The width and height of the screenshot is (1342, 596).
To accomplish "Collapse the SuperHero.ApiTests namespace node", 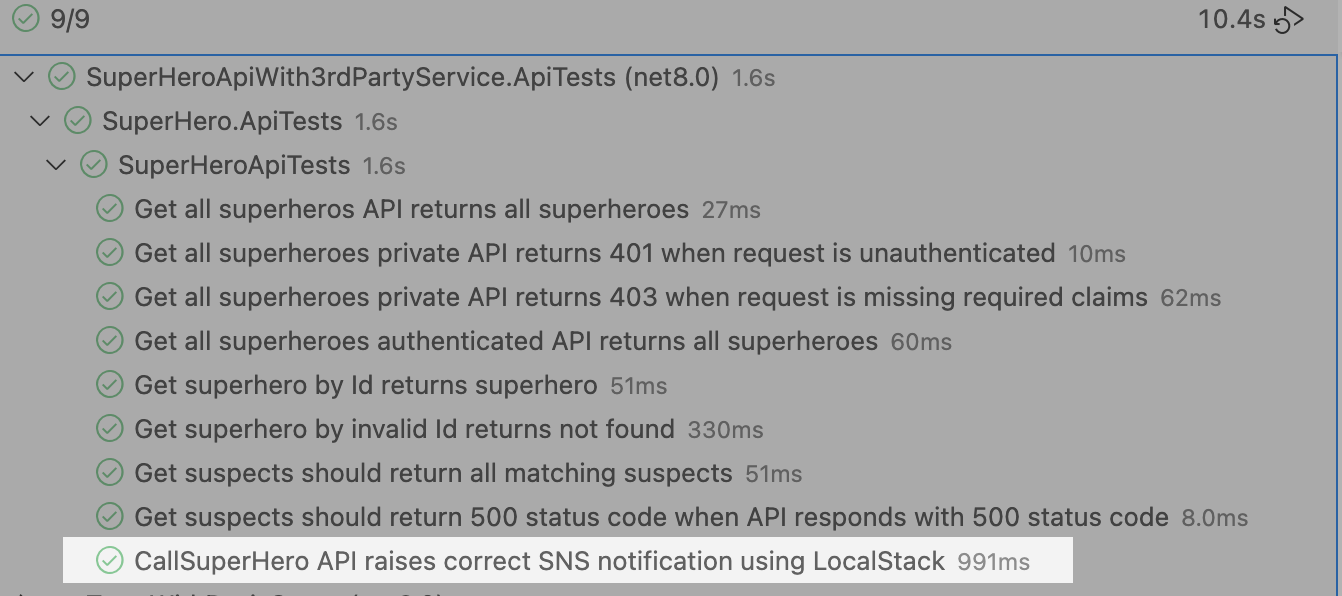I will [x=41, y=121].
